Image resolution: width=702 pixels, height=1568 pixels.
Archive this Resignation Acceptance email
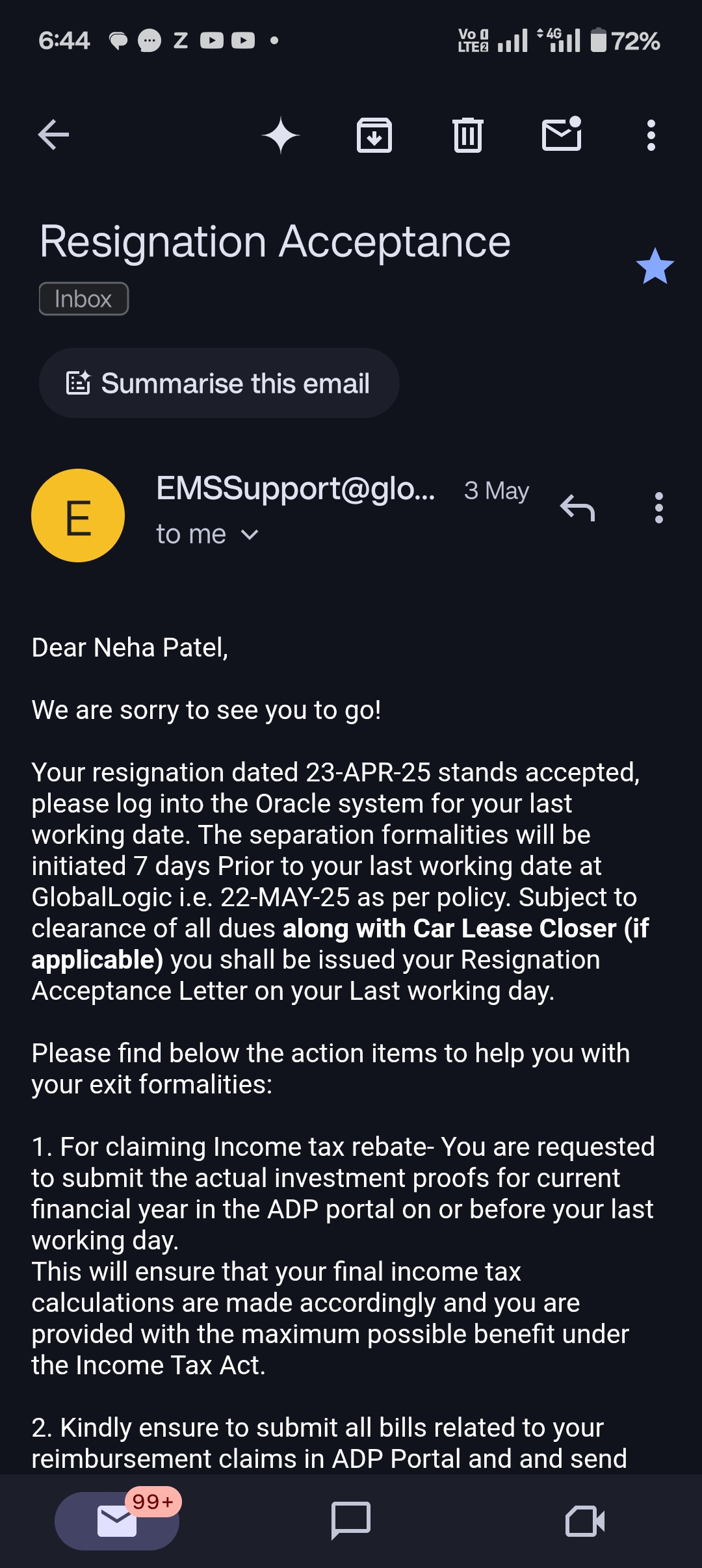[374, 135]
